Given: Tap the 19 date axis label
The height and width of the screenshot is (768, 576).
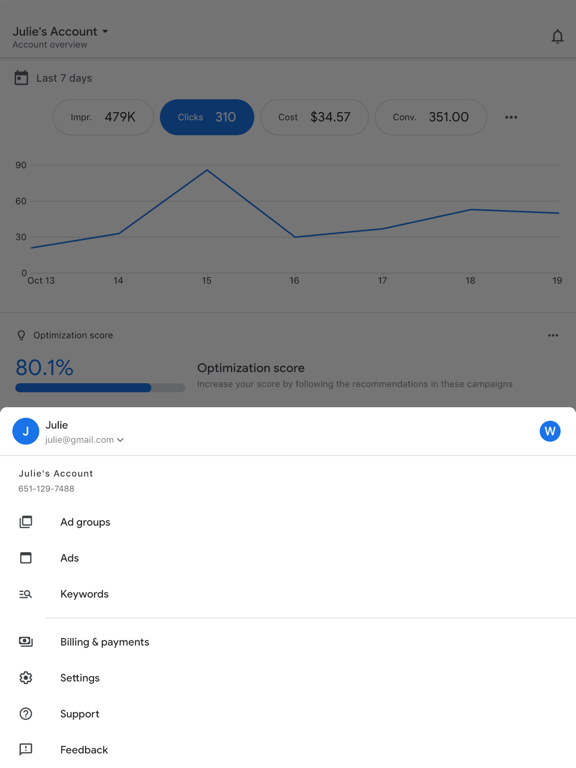Looking at the screenshot, I should point(557,281).
